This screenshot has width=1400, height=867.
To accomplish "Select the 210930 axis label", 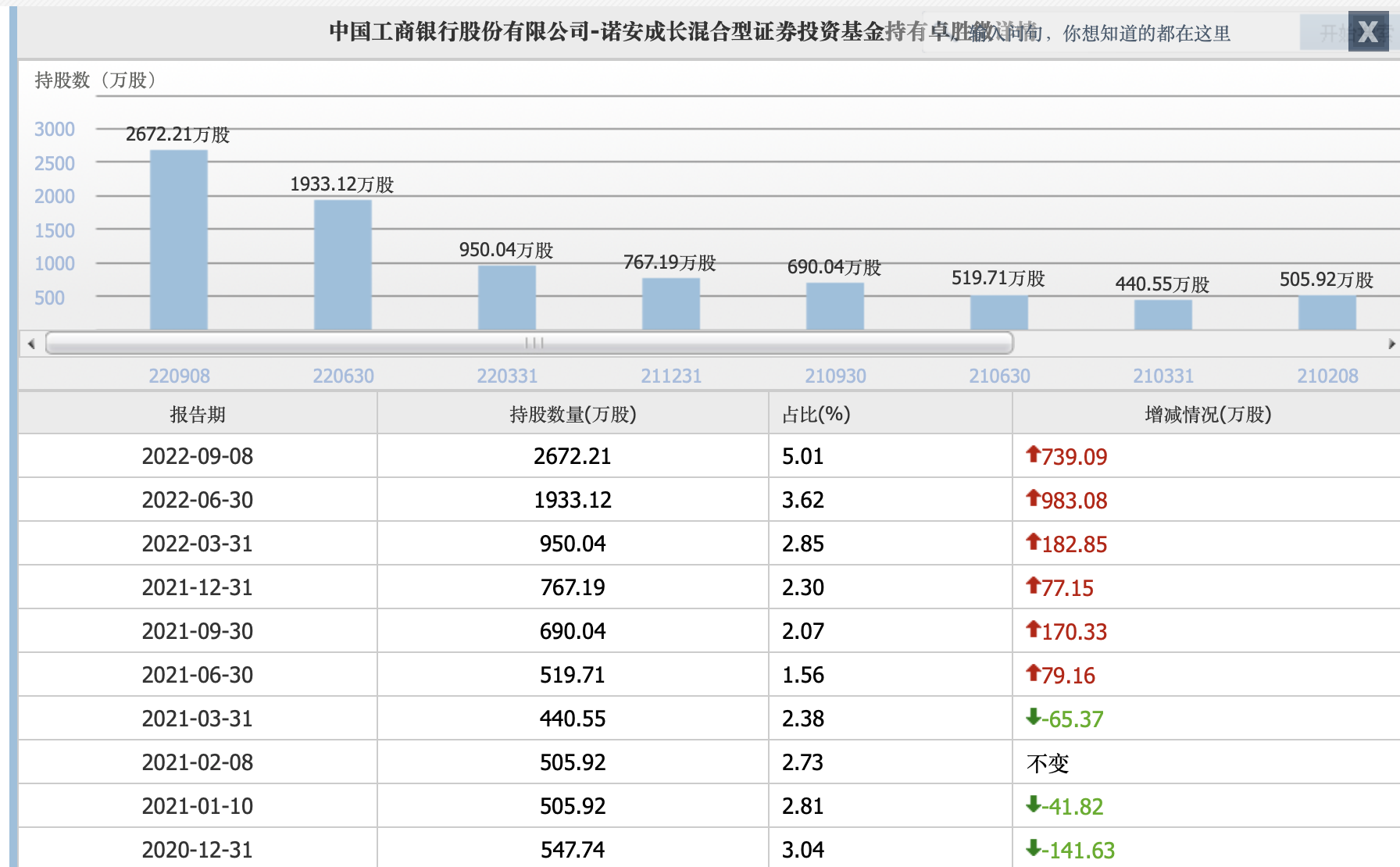I will click(836, 376).
